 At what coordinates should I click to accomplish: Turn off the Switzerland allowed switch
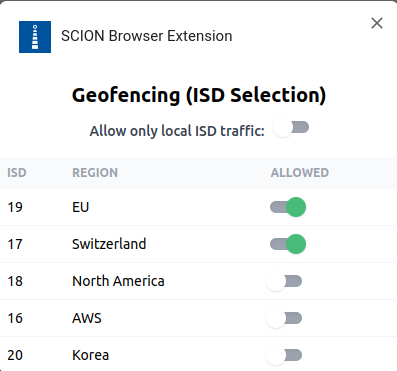click(x=288, y=244)
